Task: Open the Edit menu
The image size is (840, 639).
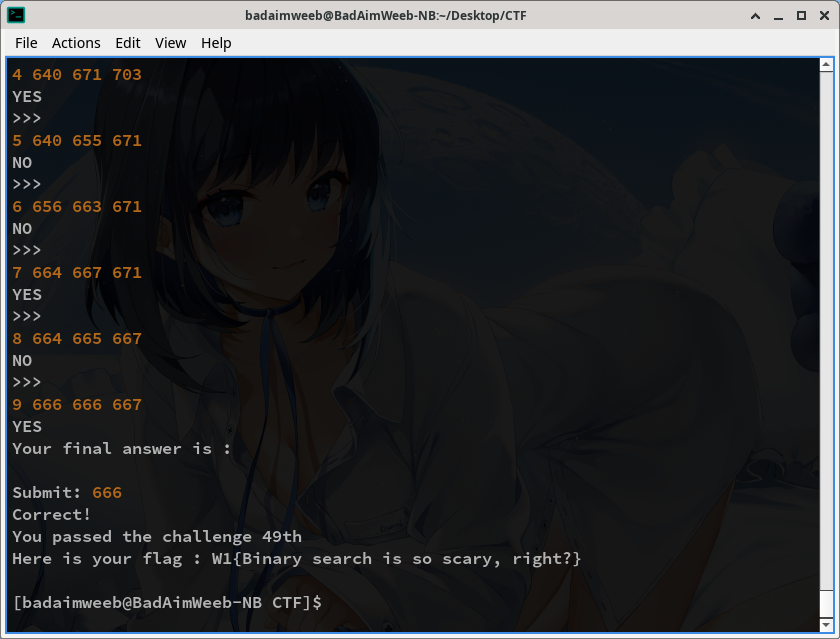Action: coord(128,43)
